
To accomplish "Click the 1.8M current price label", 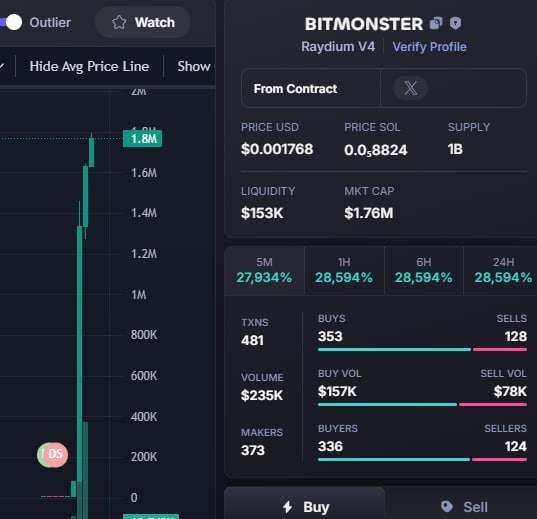I will click(x=142, y=139).
